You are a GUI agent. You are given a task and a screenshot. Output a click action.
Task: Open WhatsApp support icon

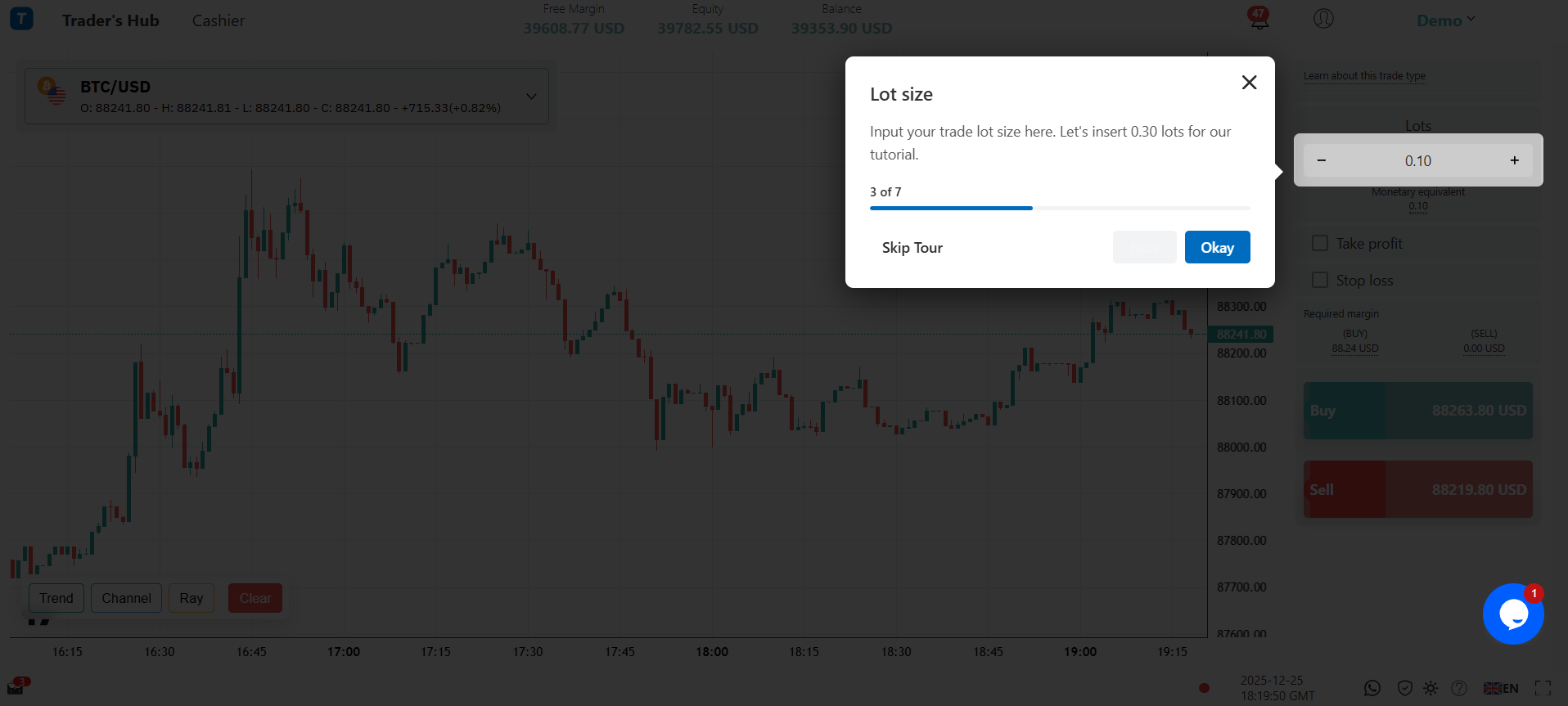click(1372, 688)
